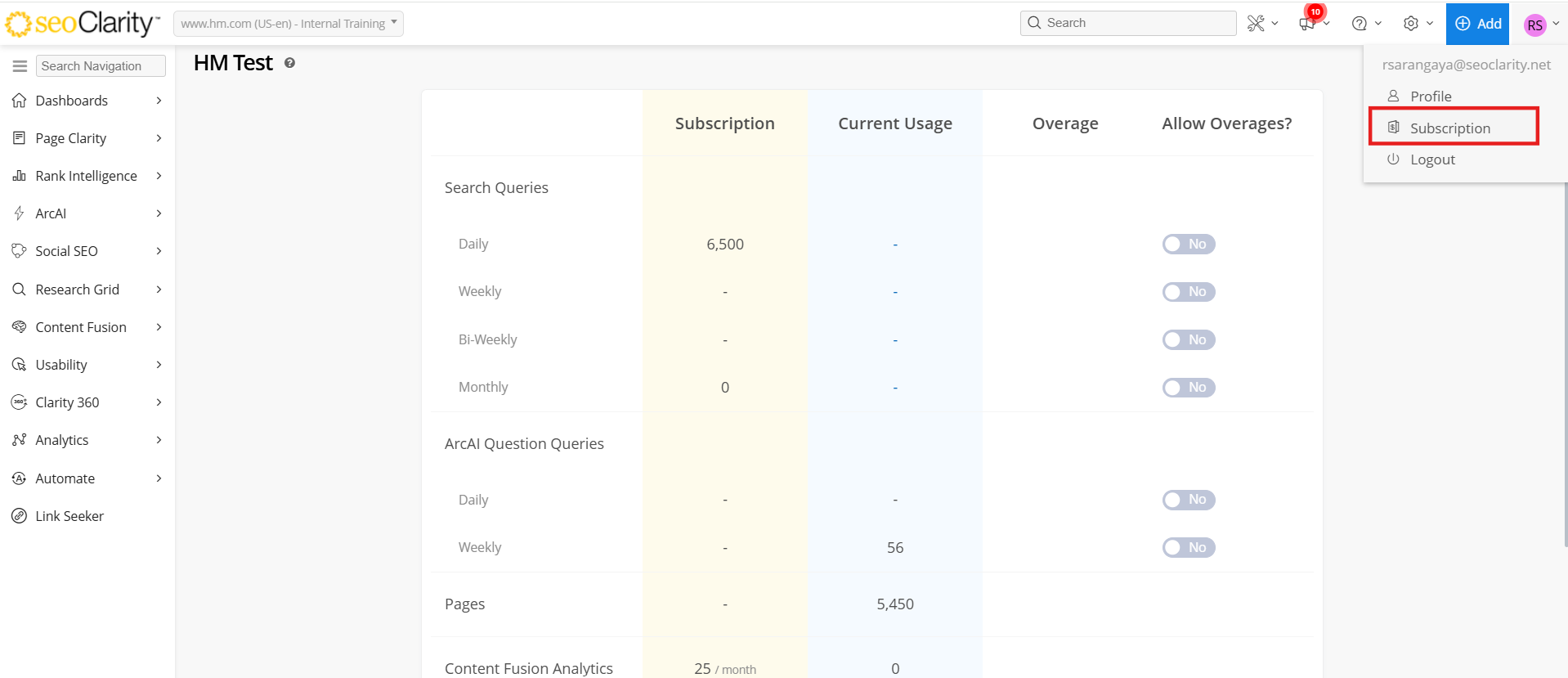1568x678 pixels.
Task: Click Logout in the account menu
Action: 1432,159
